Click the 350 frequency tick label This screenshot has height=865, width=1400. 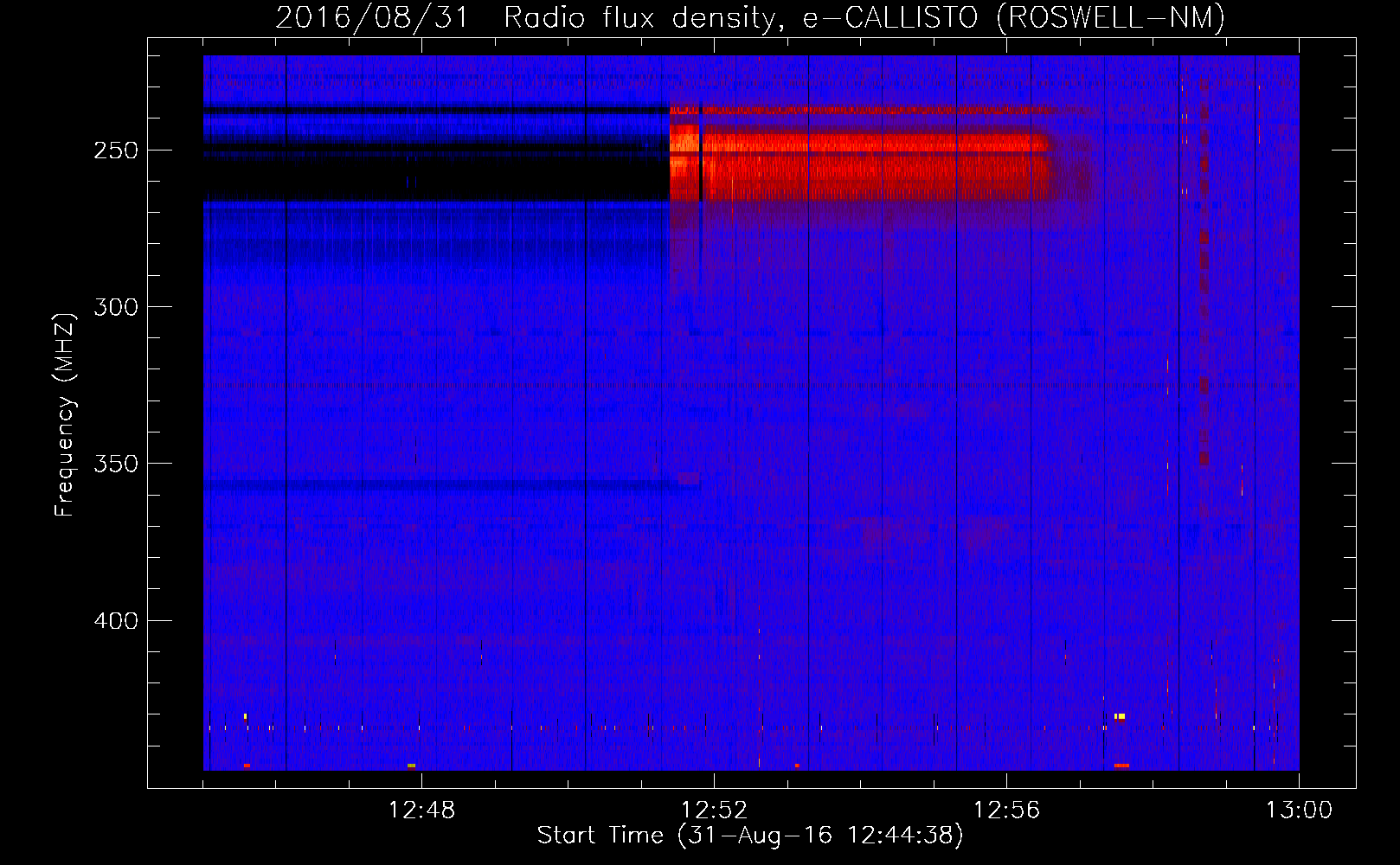(x=116, y=464)
